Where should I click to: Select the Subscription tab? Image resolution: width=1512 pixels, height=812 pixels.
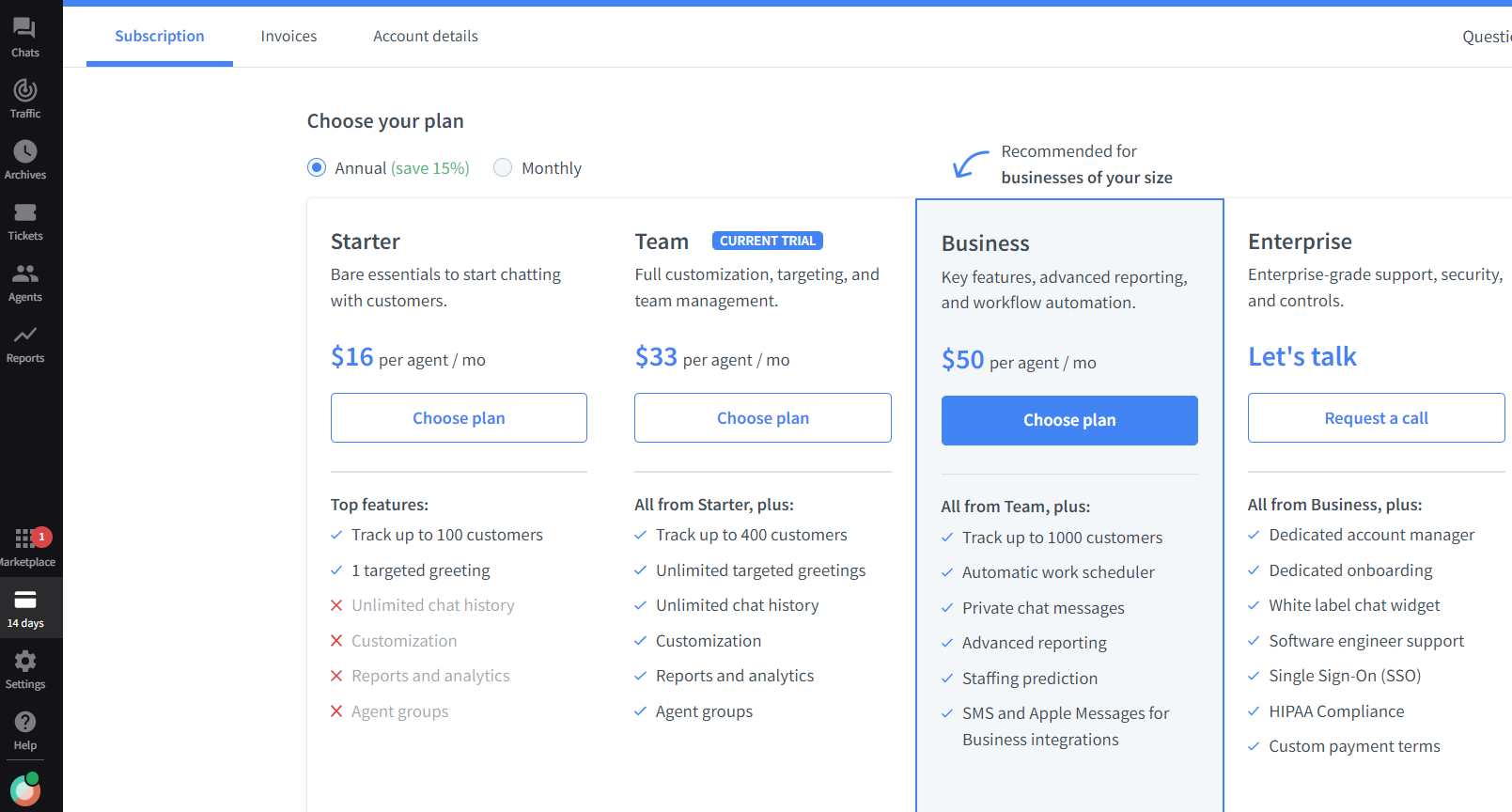pyautogui.click(x=160, y=36)
